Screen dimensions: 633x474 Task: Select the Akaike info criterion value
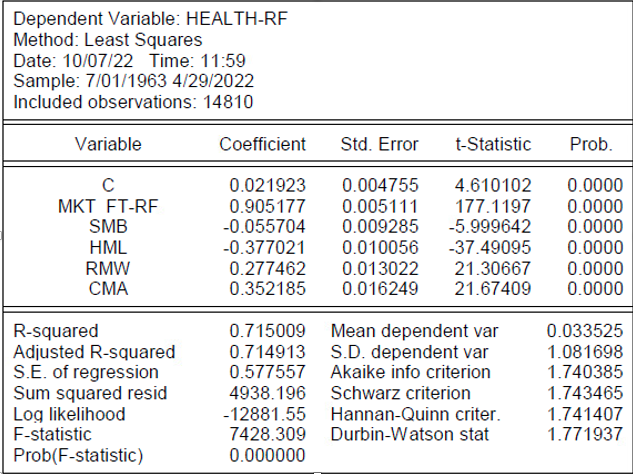click(x=585, y=372)
